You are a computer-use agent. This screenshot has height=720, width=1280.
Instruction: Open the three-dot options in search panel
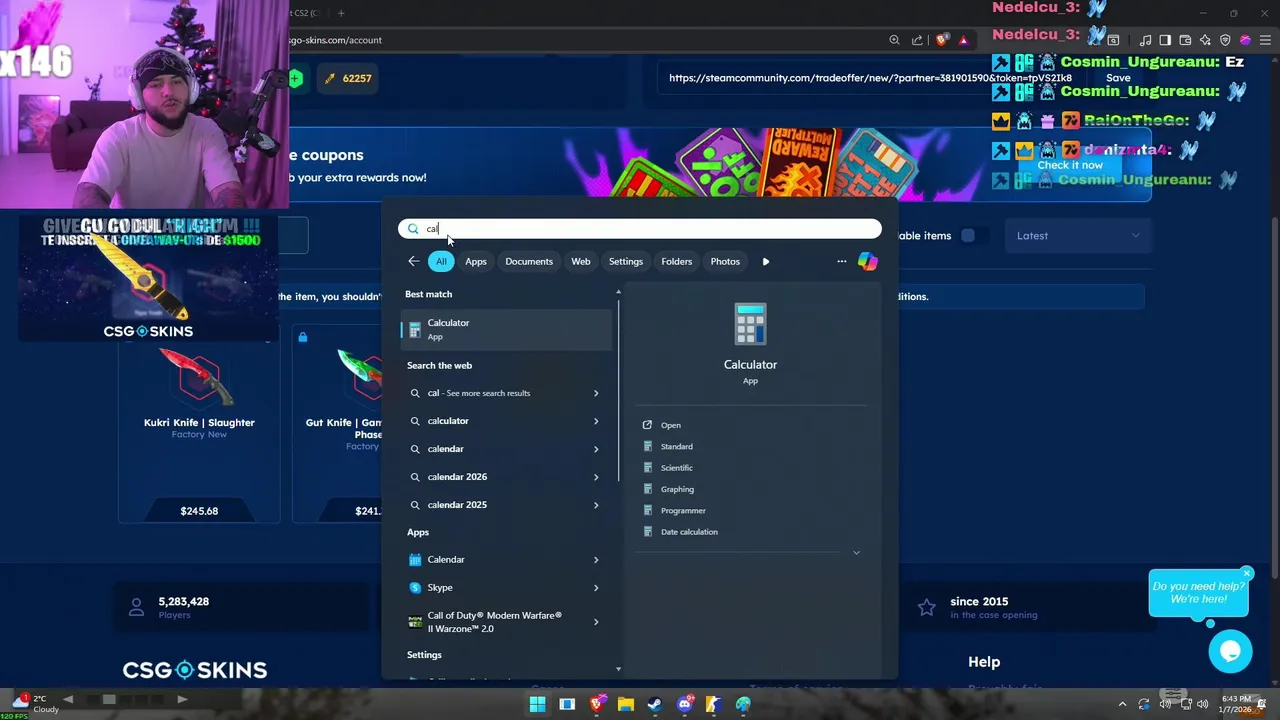[841, 261]
